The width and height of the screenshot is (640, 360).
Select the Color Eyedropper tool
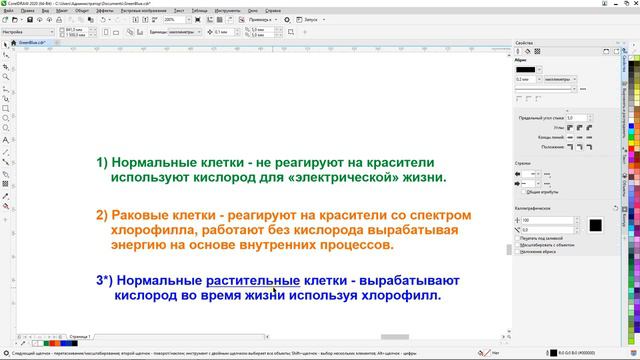5,196
